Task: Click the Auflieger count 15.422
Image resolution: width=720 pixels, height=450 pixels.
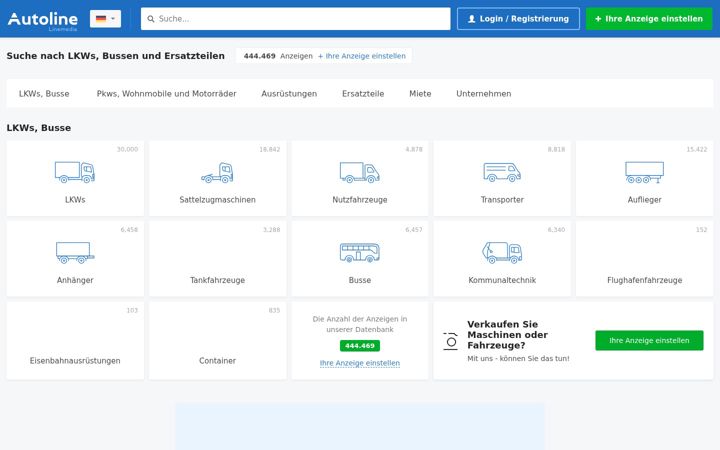Action: pos(697,149)
